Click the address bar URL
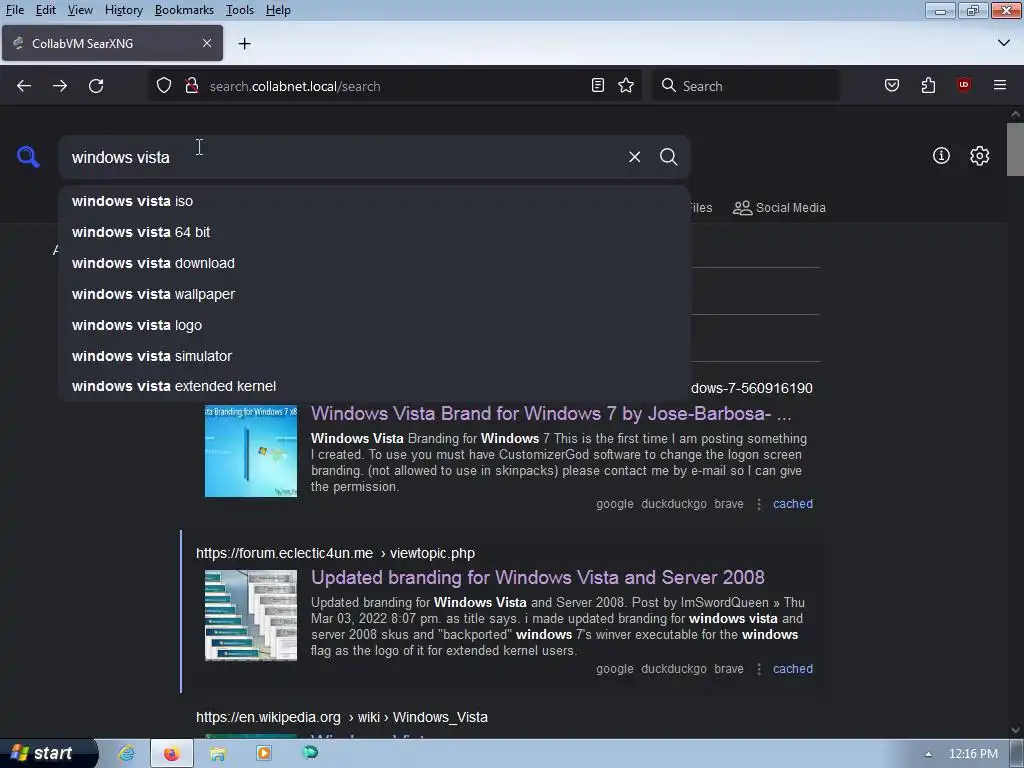This screenshot has width=1024, height=768. [x=295, y=86]
